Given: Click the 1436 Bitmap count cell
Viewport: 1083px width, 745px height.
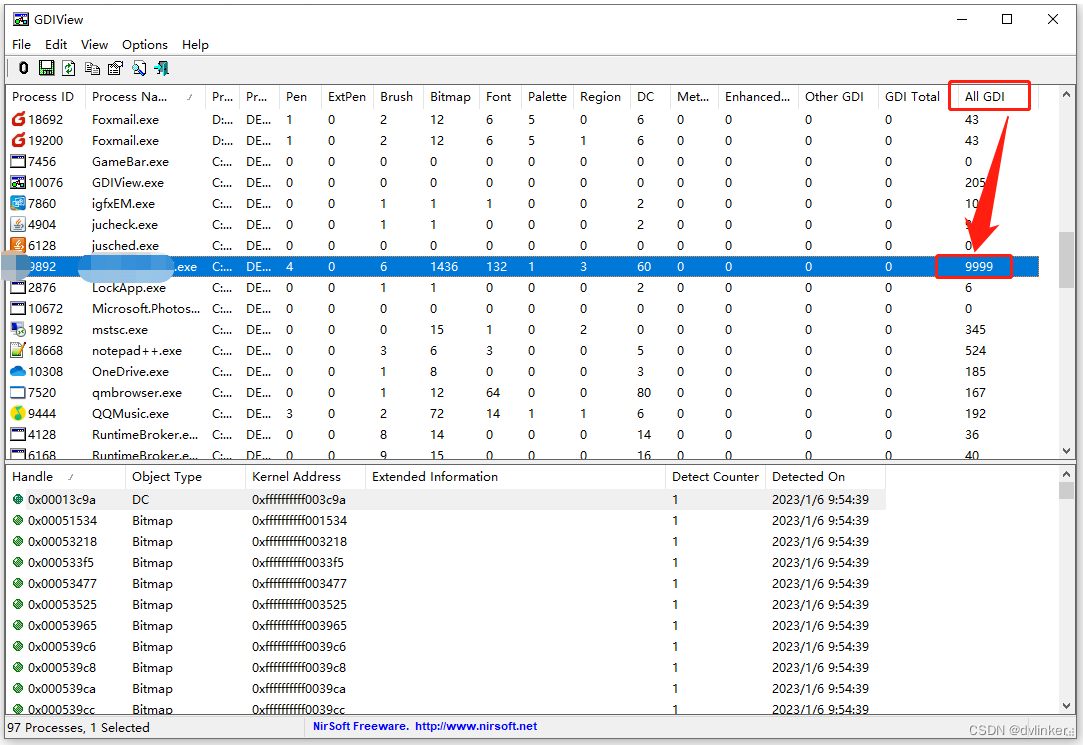Looking at the screenshot, I should 444,267.
